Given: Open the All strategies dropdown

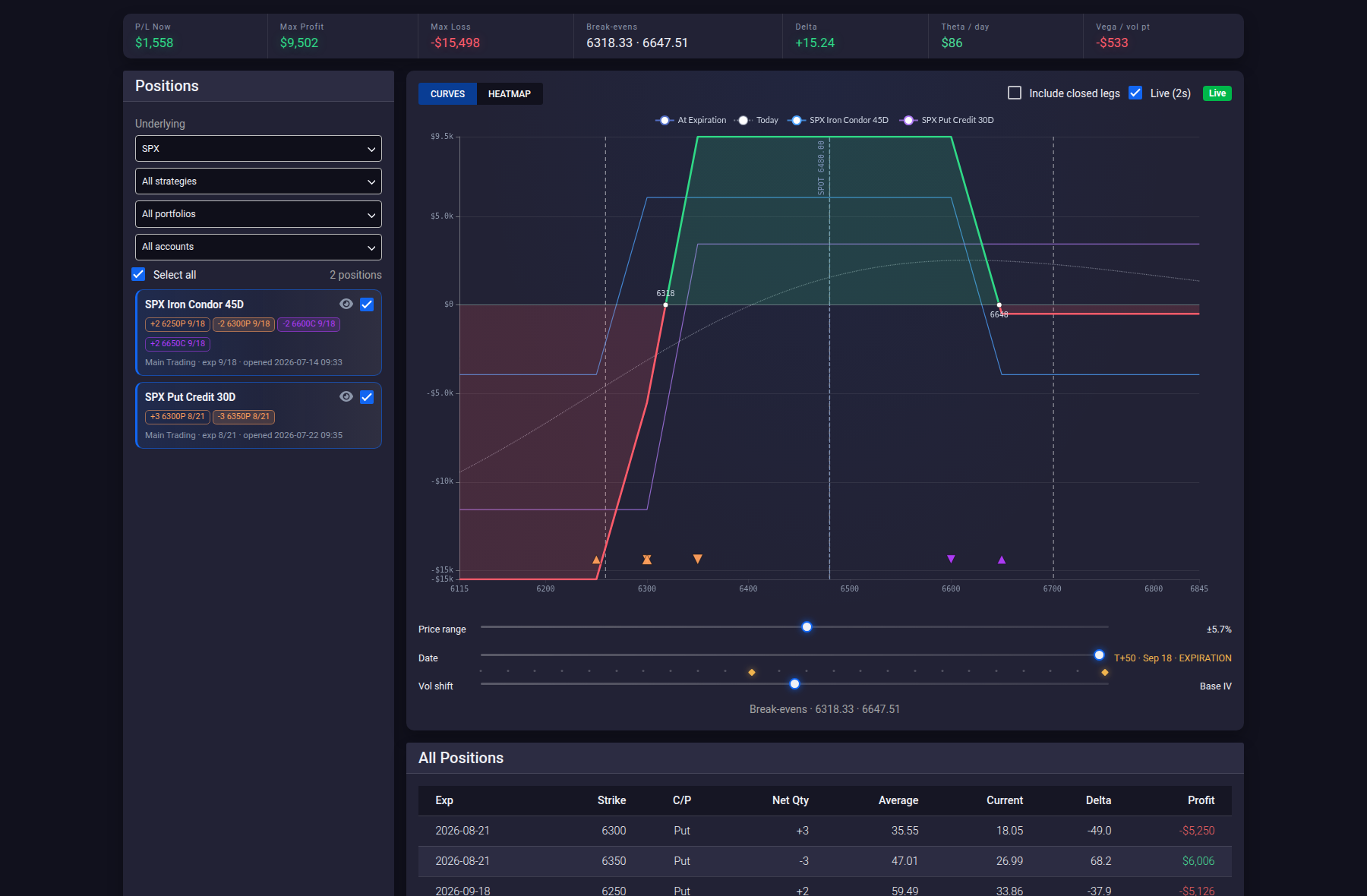Looking at the screenshot, I should click(258, 181).
